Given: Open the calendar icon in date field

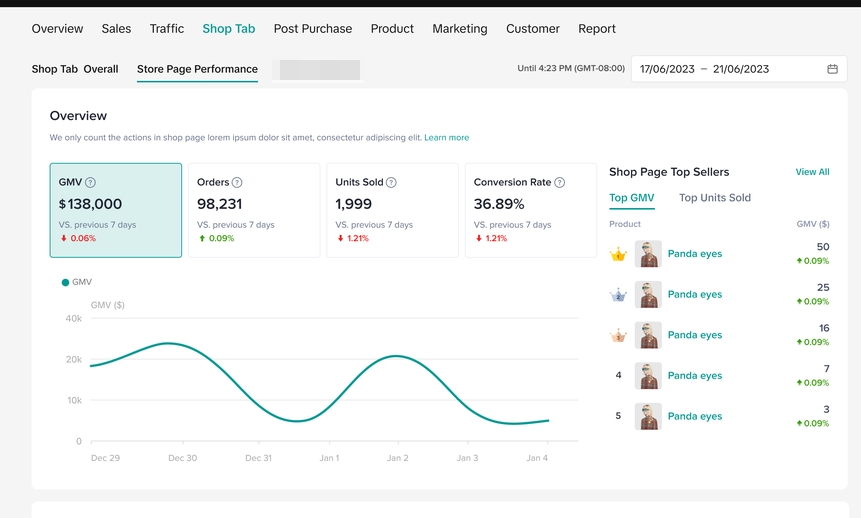Looking at the screenshot, I should coord(832,69).
